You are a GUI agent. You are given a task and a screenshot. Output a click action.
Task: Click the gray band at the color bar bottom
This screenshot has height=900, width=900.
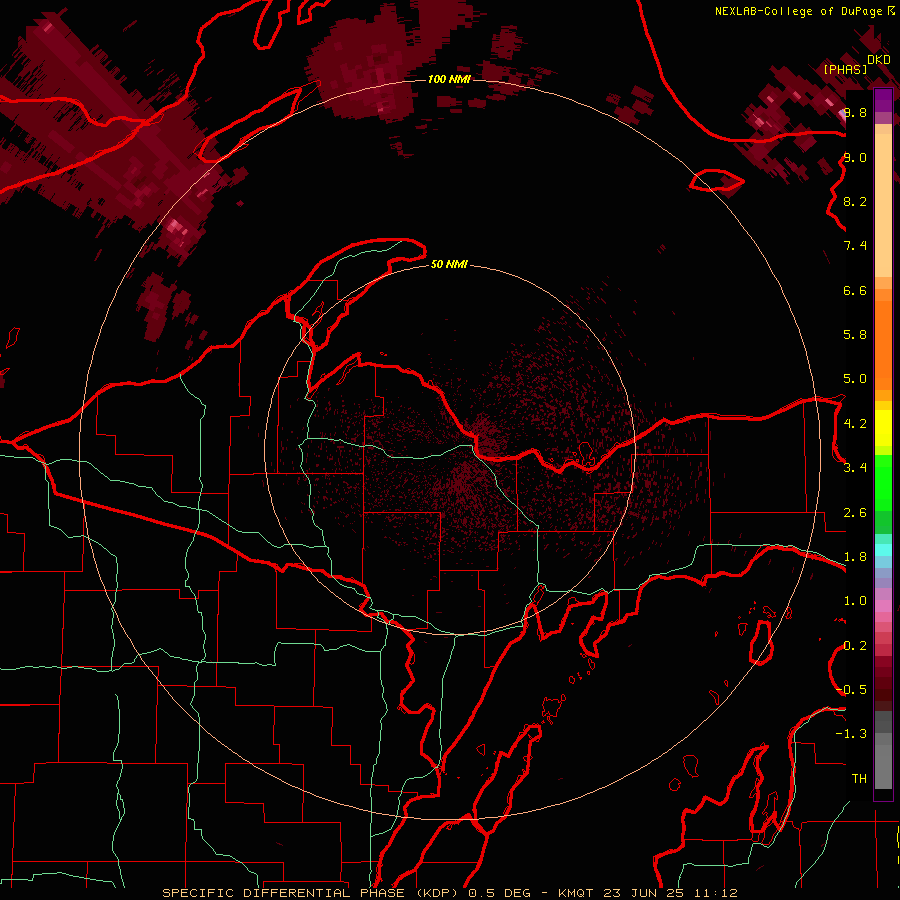tap(883, 752)
